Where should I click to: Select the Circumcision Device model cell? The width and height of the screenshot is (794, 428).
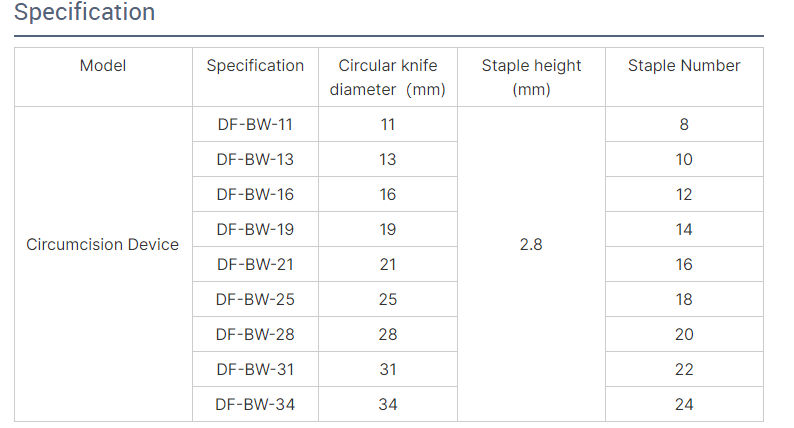point(103,245)
